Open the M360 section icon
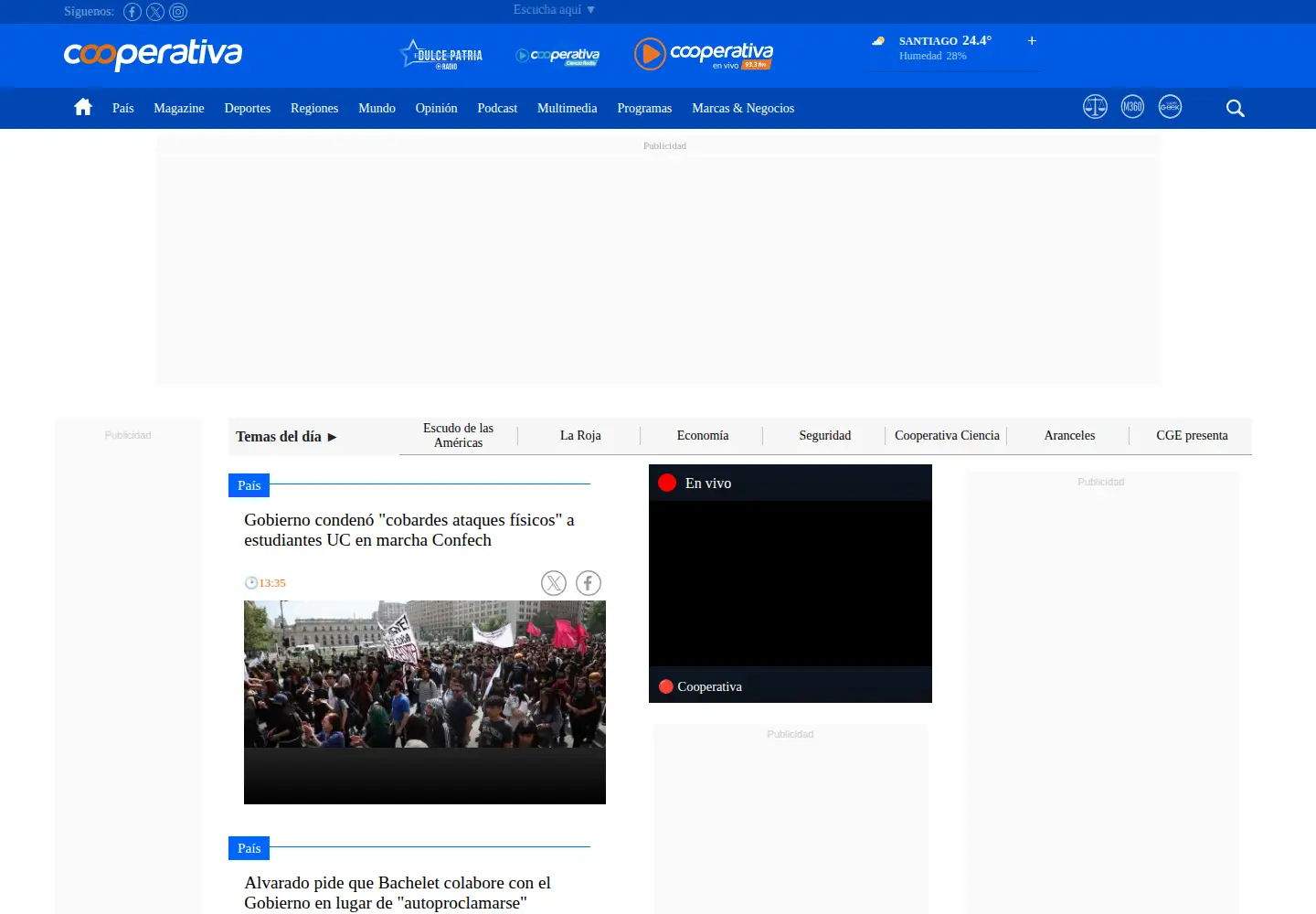The height and width of the screenshot is (914, 1316). click(x=1132, y=107)
